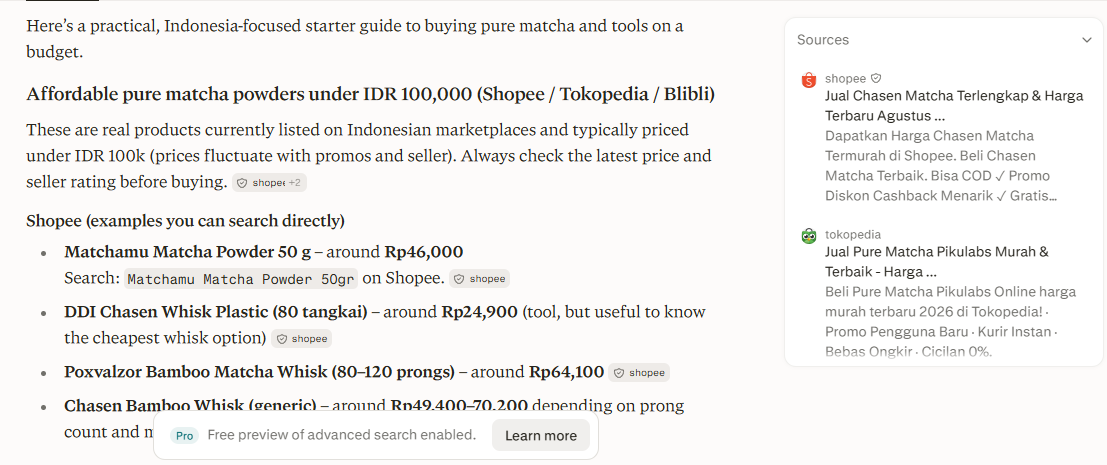Click the shopee source site name
This screenshot has width=1107, height=465.
[845, 78]
